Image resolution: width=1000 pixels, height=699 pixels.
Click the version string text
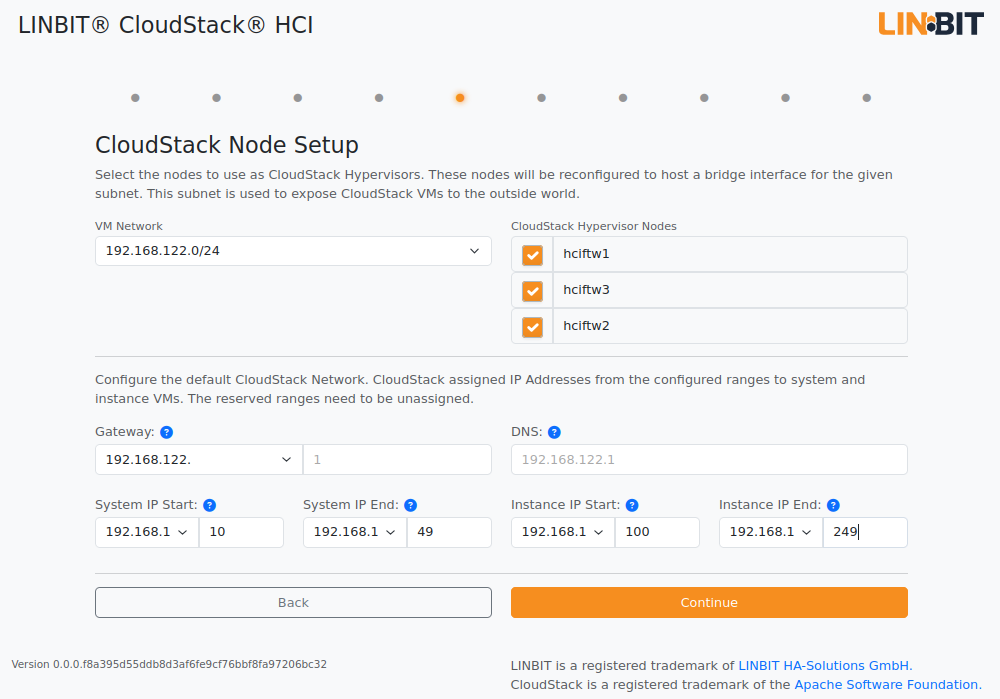point(169,665)
